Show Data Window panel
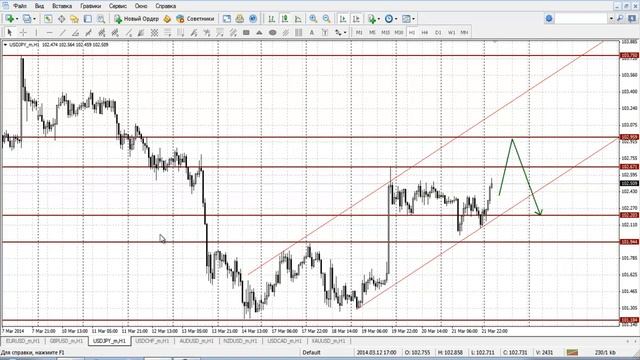The height and width of the screenshot is (360, 640). tap(61, 19)
